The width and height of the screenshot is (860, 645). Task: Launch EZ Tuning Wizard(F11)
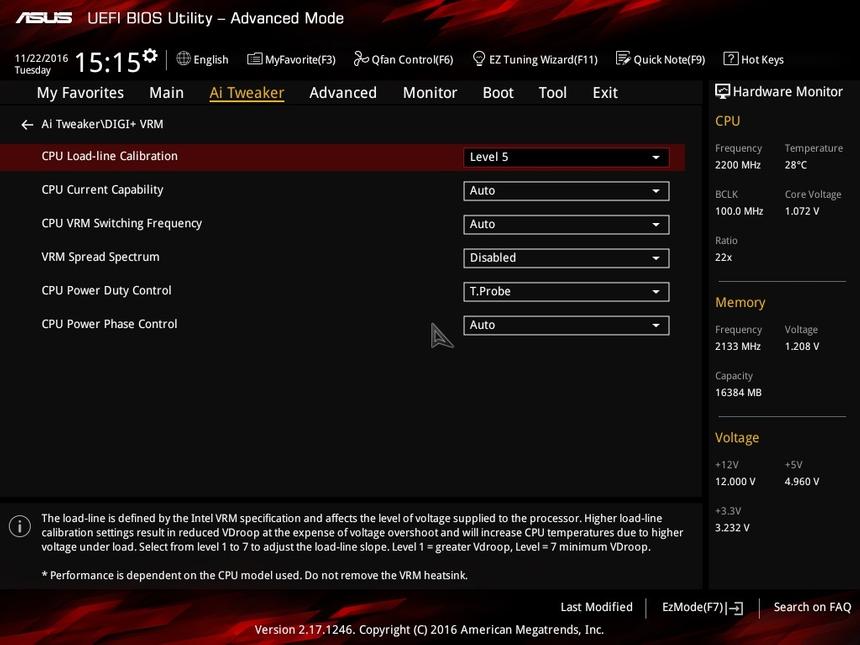click(535, 59)
